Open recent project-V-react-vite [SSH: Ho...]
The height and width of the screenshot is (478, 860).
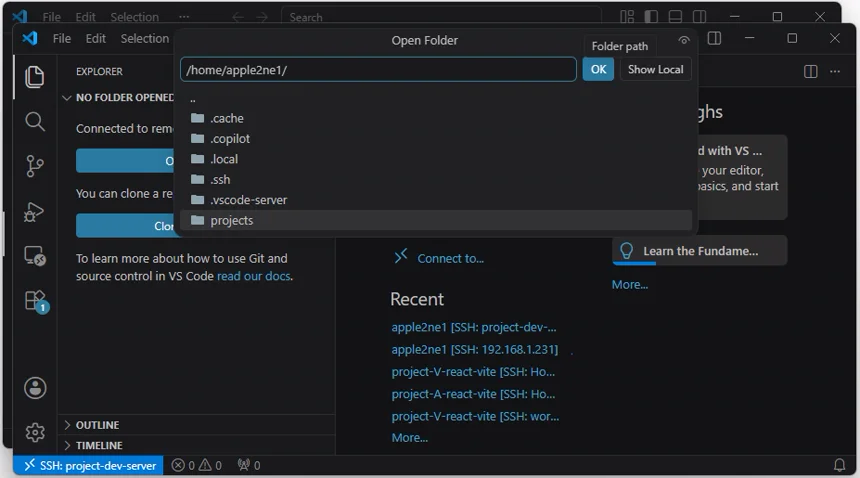point(473,372)
